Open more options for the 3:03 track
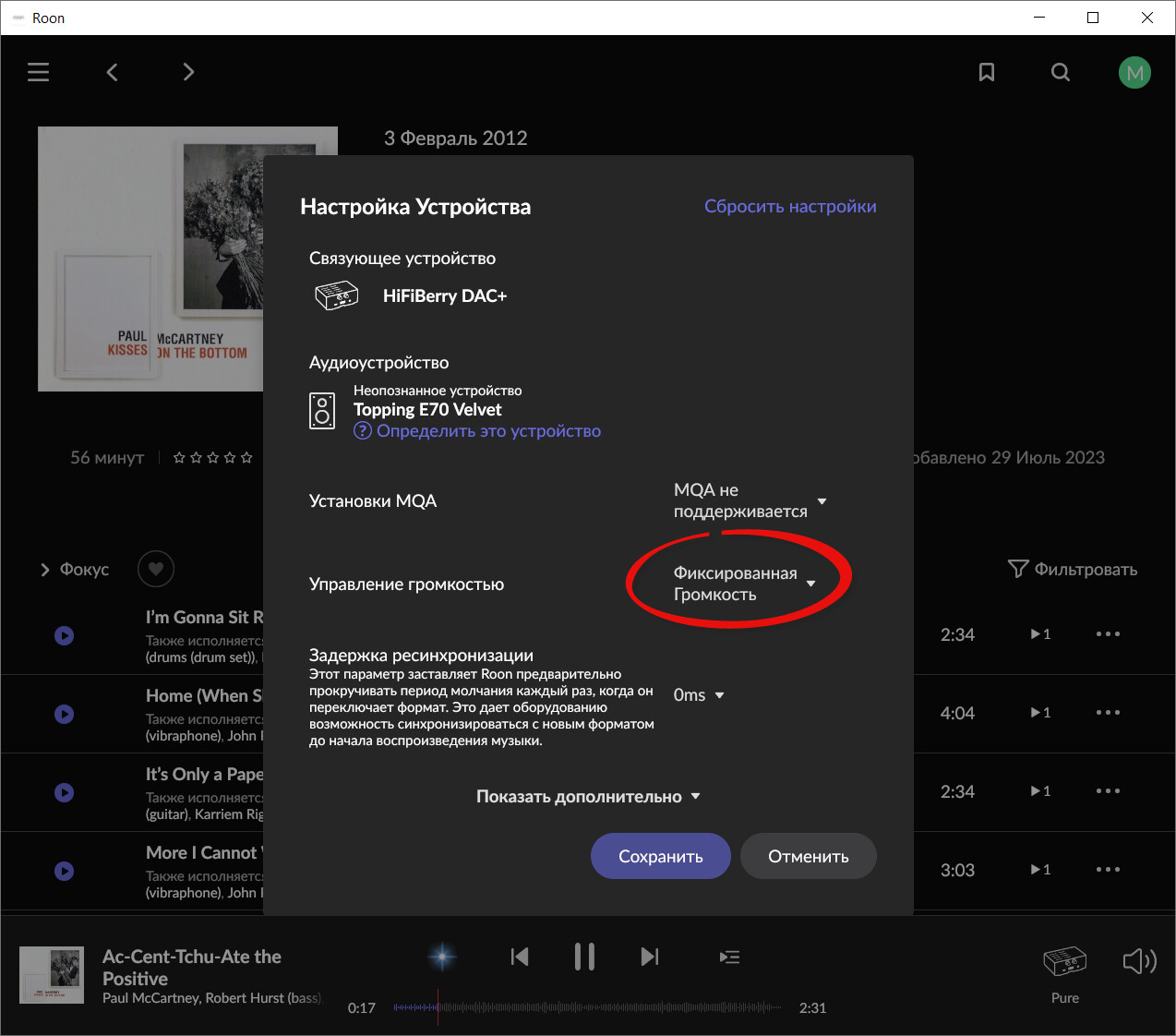Screen dimensions: 1176x1036 coord(1108,870)
